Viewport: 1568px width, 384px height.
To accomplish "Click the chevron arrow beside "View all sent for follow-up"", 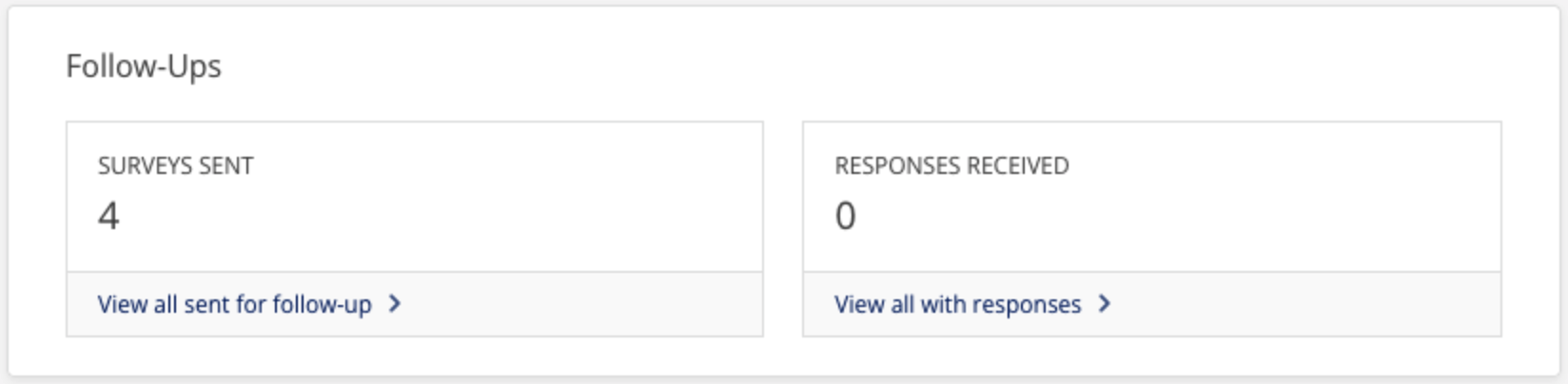I will click(x=395, y=304).
